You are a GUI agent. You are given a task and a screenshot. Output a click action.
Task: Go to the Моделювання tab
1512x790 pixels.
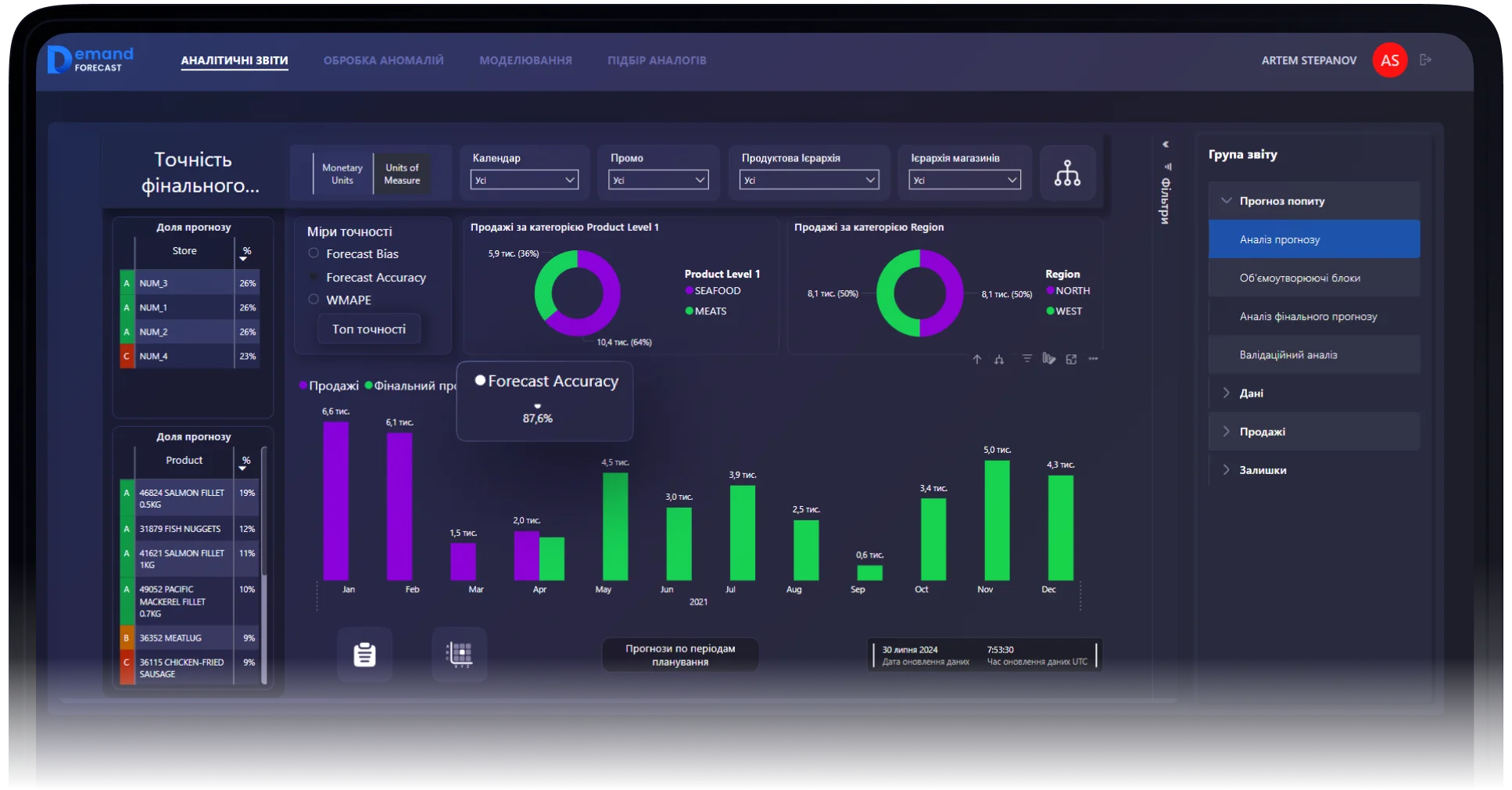click(x=525, y=60)
